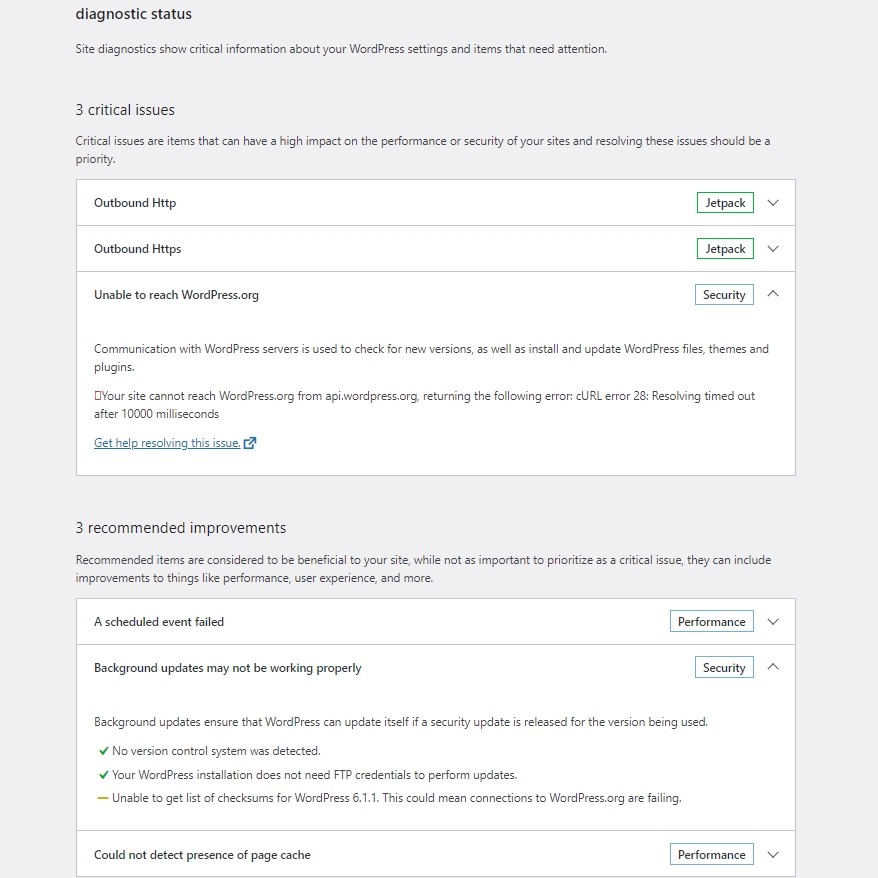Screen dimensions: 878x878
Task: Click the Jetpack badge on Outbound Http
Action: 725,203
